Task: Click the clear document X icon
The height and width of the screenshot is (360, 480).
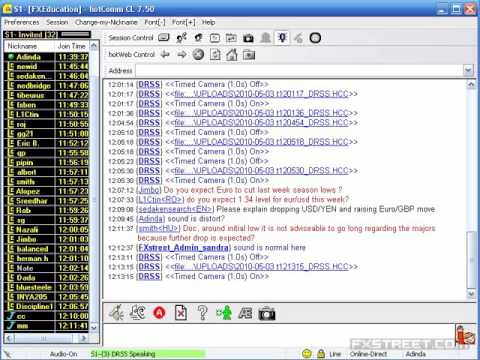Action: (181, 313)
